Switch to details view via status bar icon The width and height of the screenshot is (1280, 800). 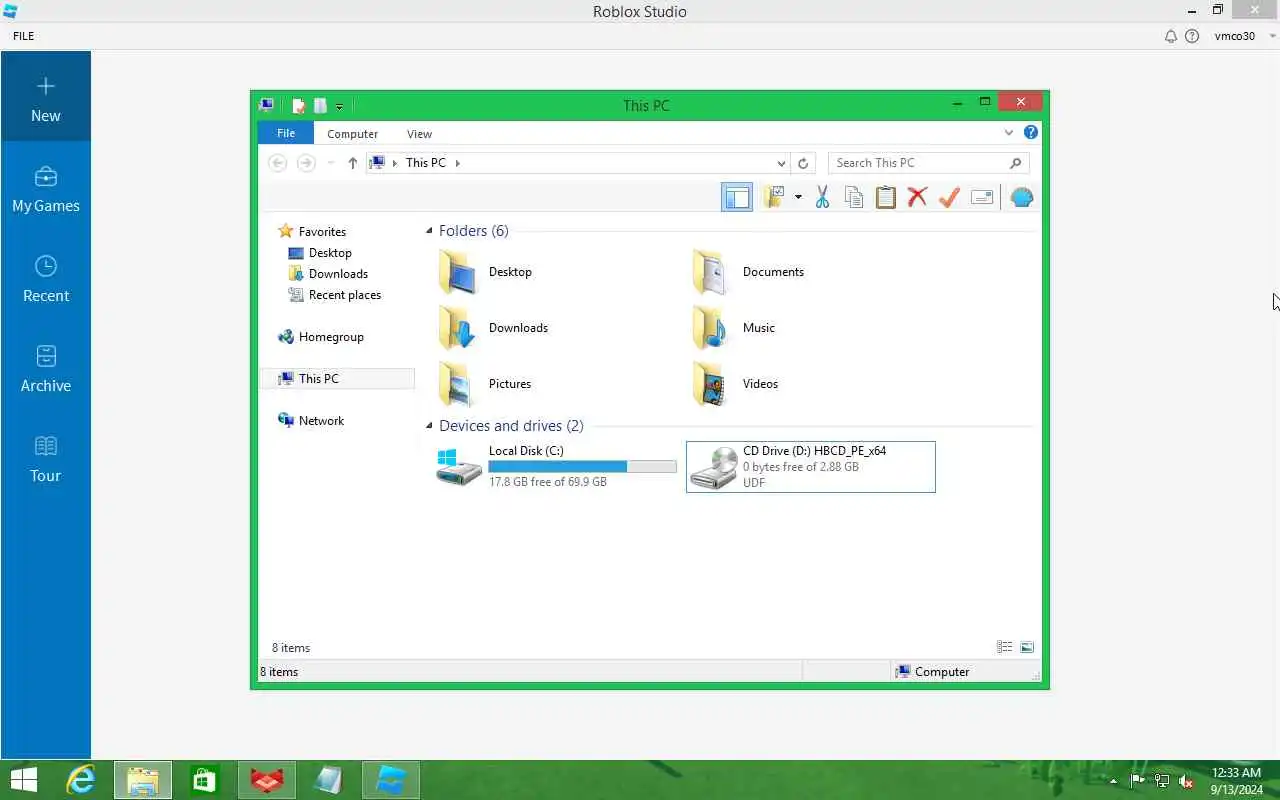[x=1005, y=648]
